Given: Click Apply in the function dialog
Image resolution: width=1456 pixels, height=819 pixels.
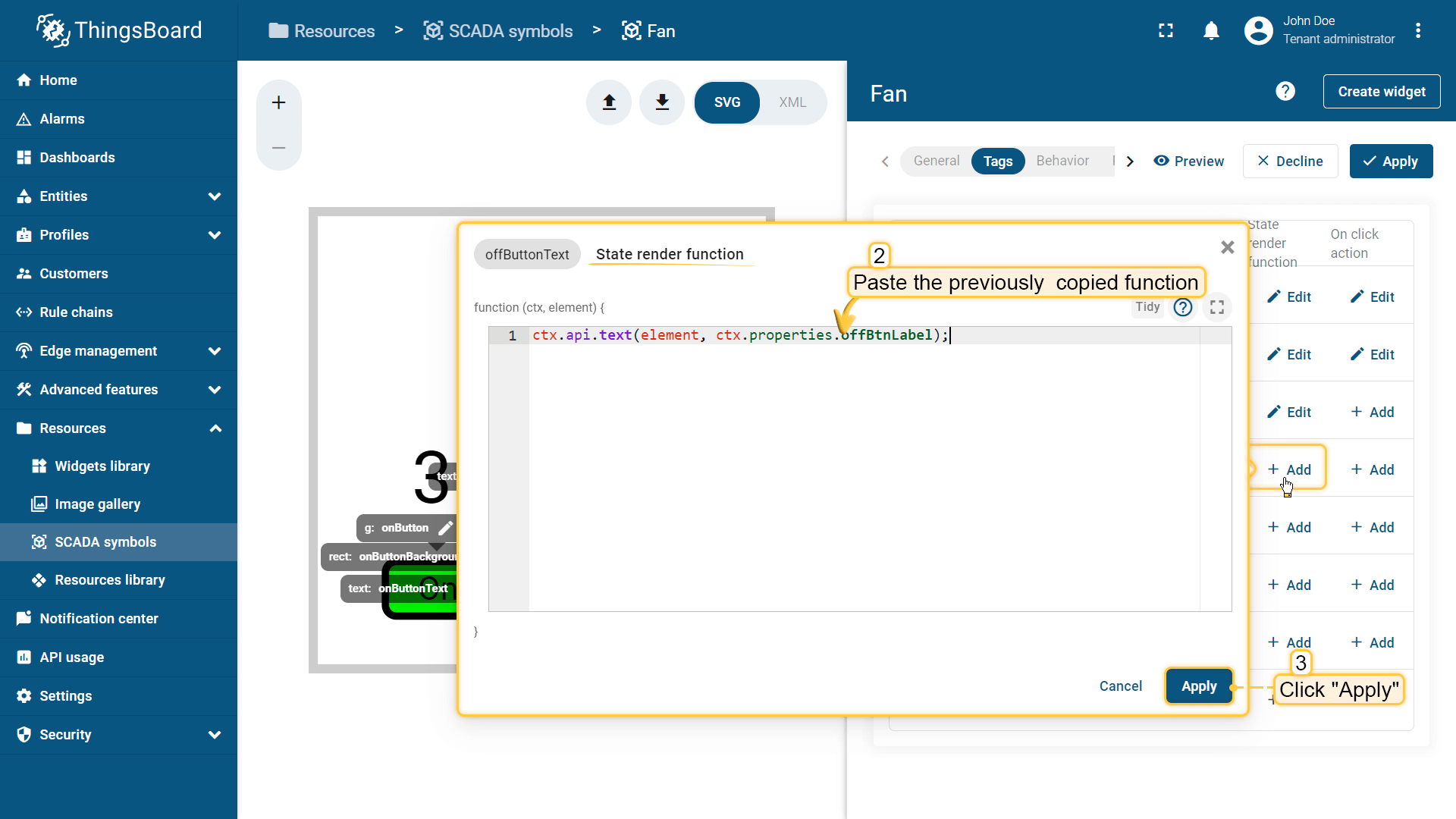Looking at the screenshot, I should [1198, 686].
